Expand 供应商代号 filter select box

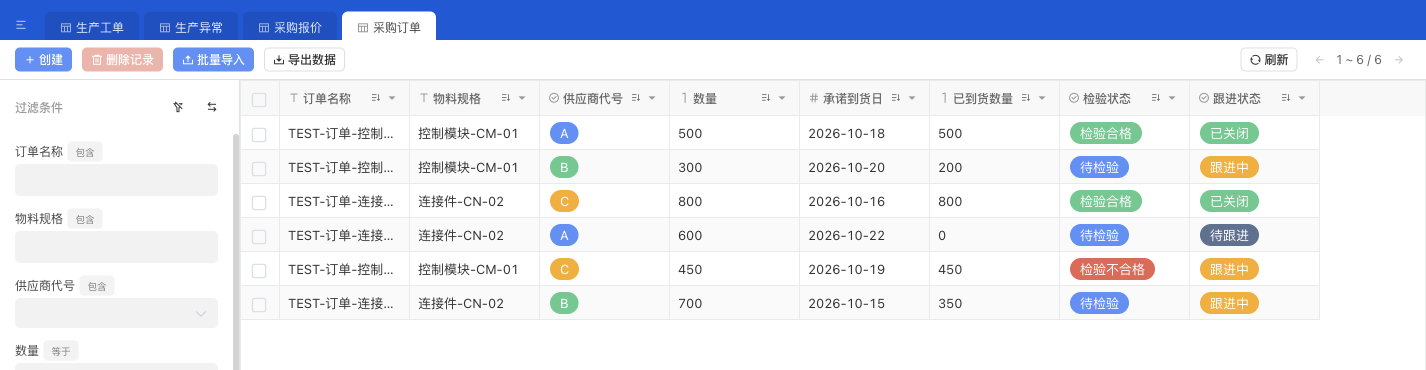[x=116, y=313]
